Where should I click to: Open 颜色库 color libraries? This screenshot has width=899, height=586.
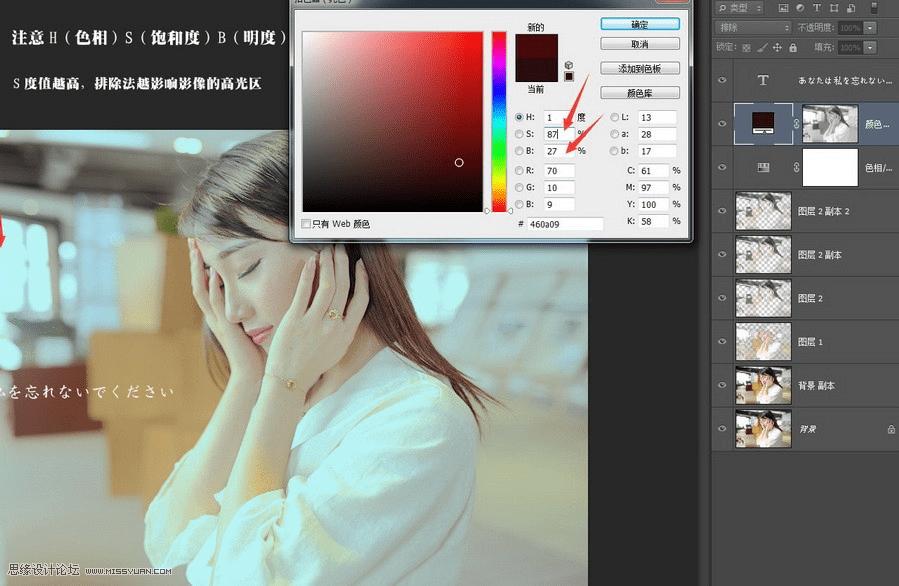coord(639,91)
